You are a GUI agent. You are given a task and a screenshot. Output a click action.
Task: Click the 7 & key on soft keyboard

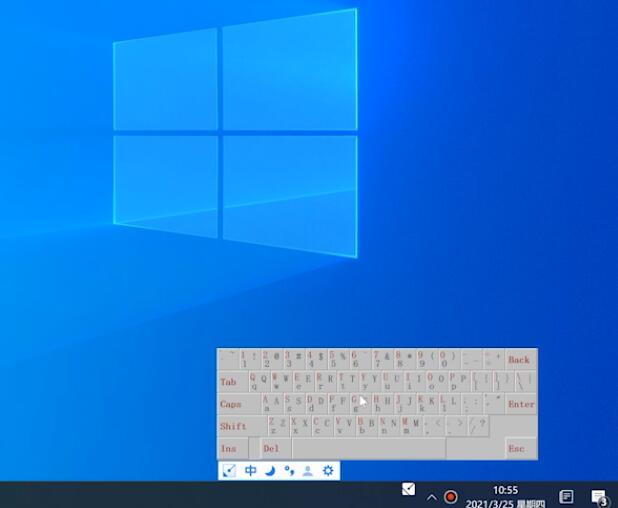(383, 359)
